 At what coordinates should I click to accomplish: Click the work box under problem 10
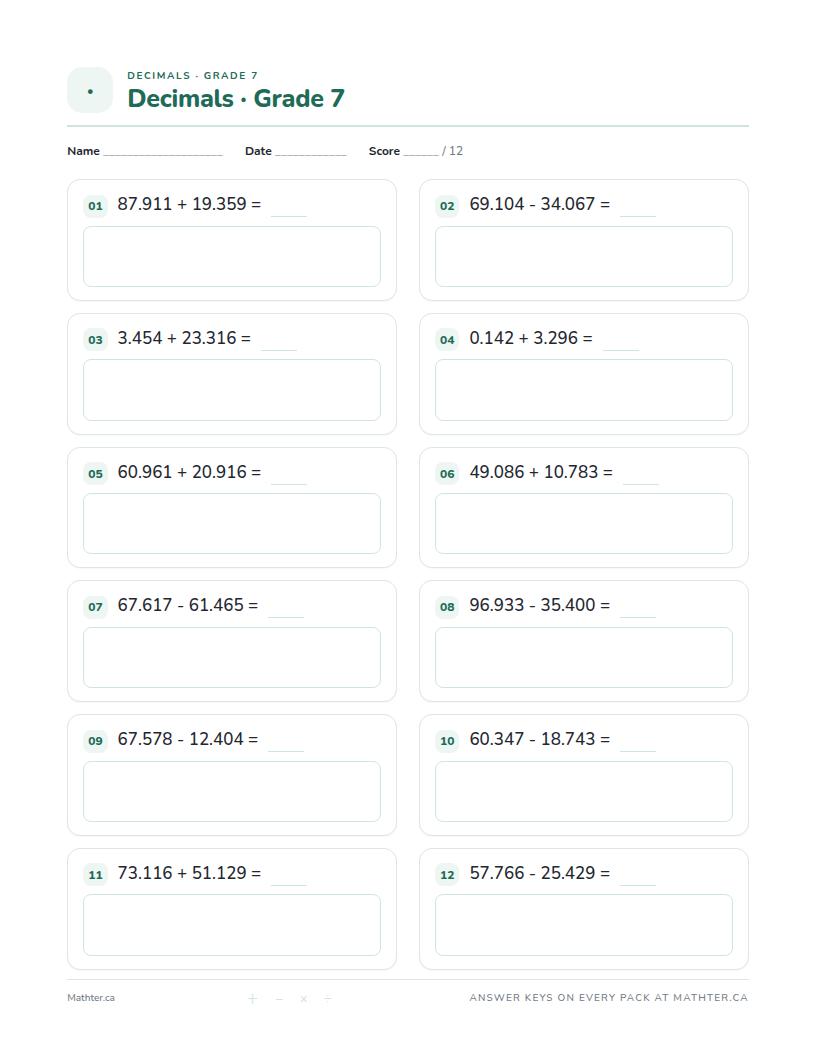coord(584,791)
